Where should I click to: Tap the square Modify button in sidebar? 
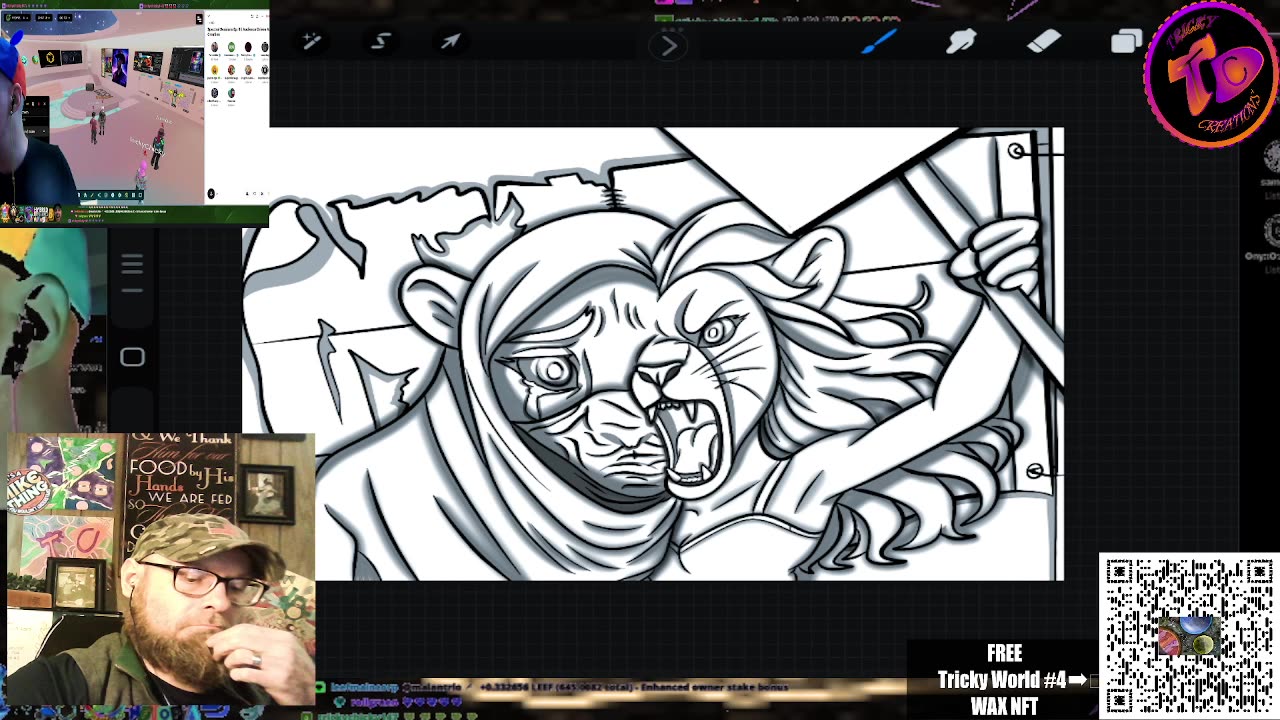tap(132, 357)
